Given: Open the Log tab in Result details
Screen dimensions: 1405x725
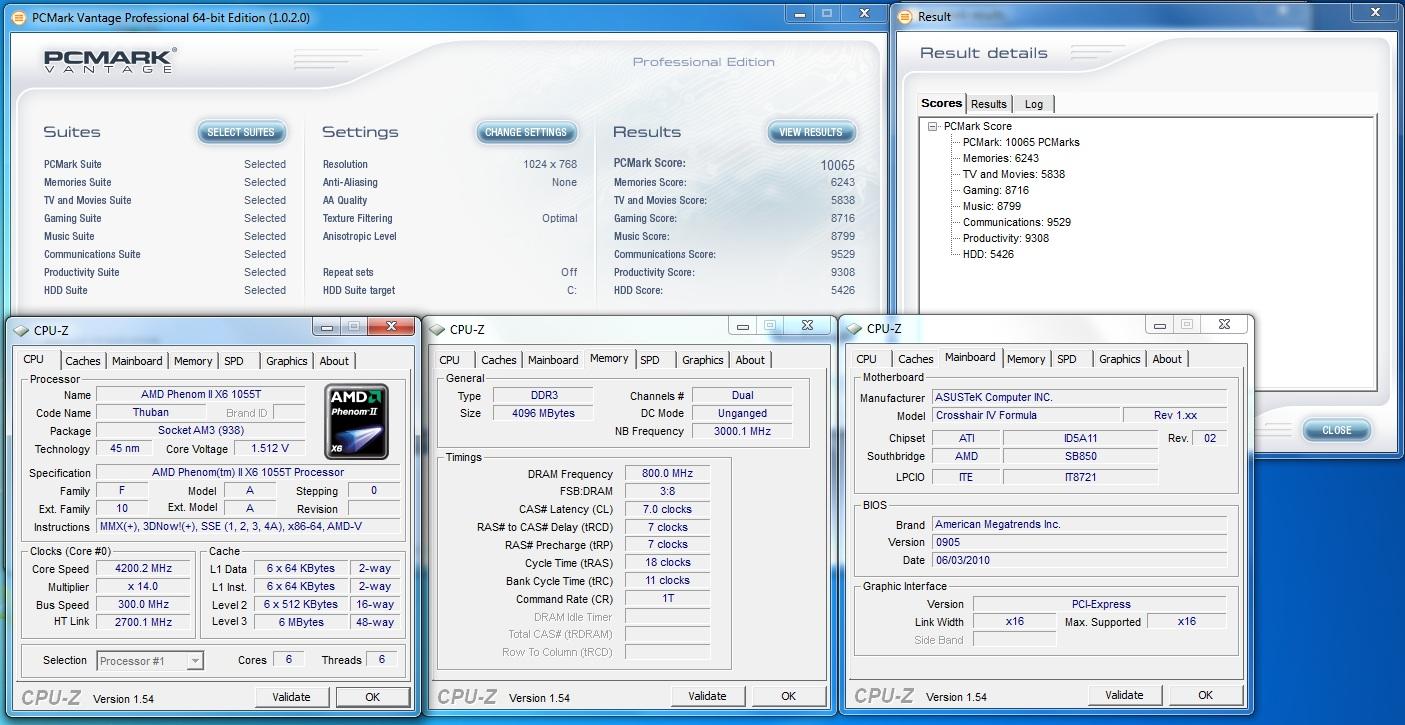Looking at the screenshot, I should click(x=1034, y=104).
